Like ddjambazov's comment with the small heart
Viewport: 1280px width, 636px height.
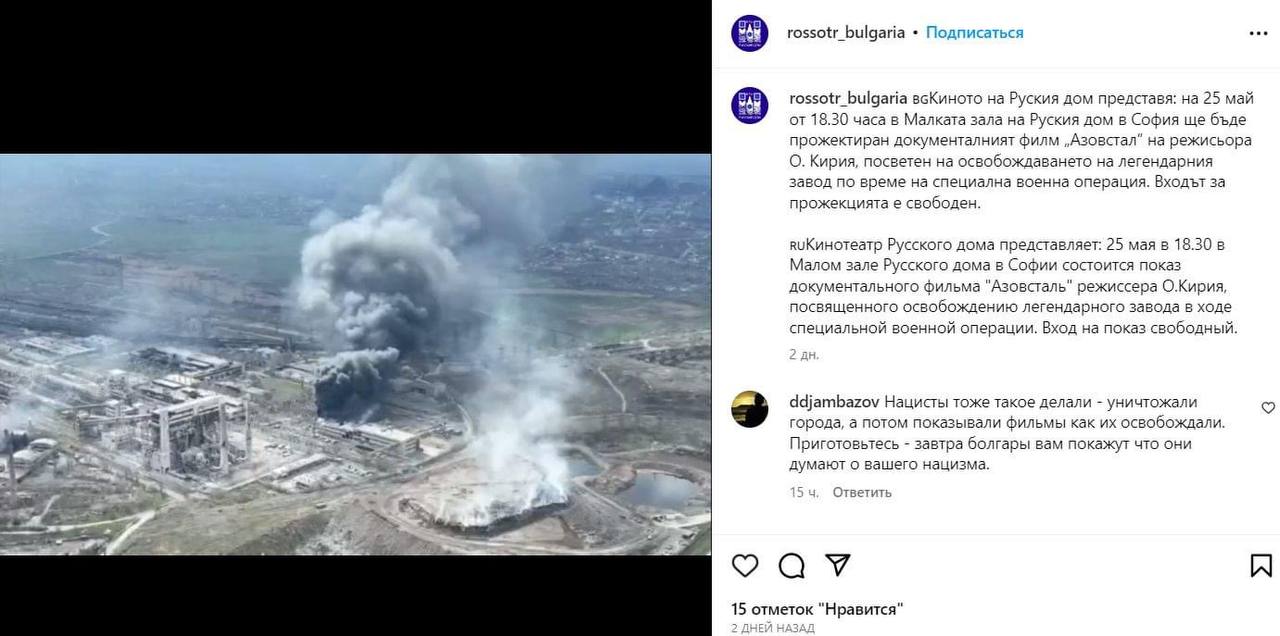coord(1268,407)
